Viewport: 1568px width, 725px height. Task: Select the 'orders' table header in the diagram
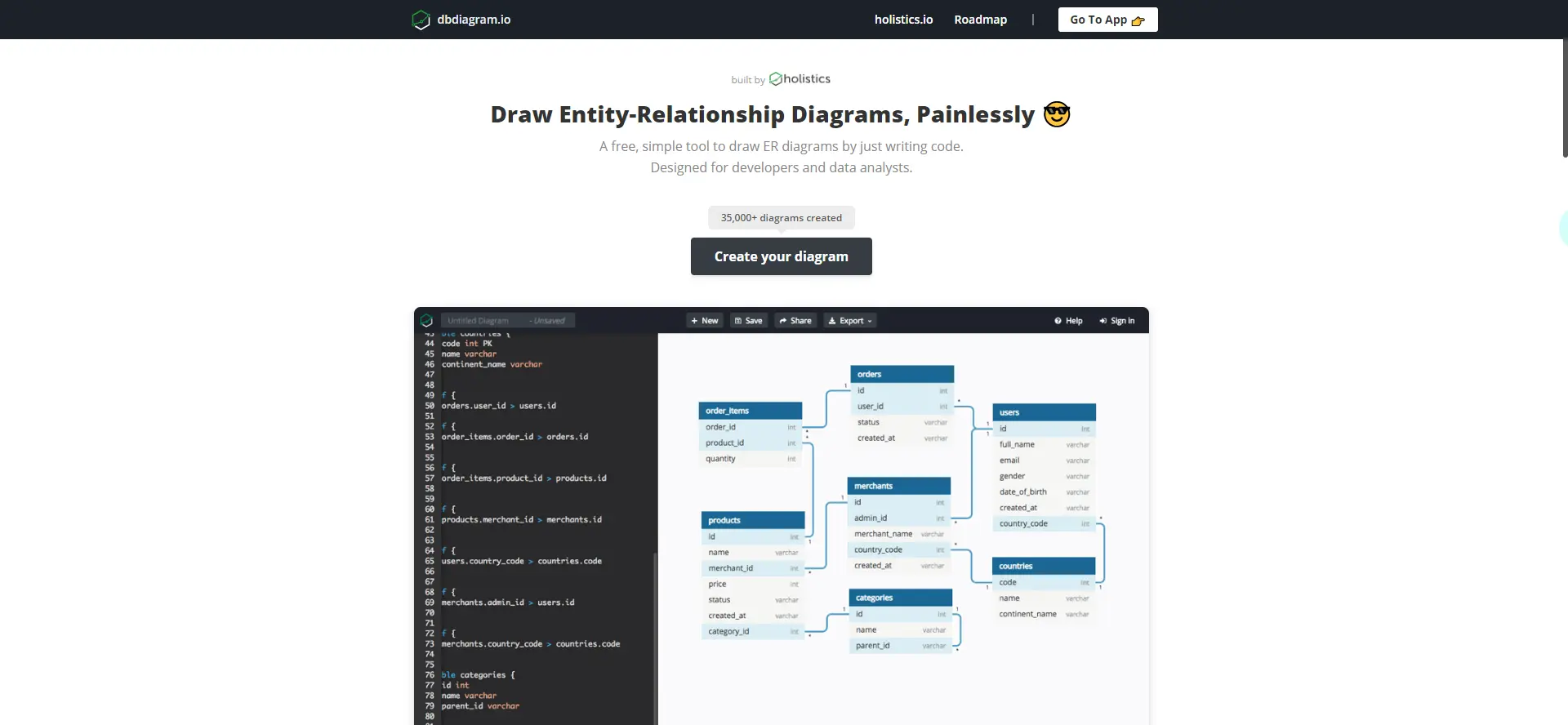click(902, 374)
